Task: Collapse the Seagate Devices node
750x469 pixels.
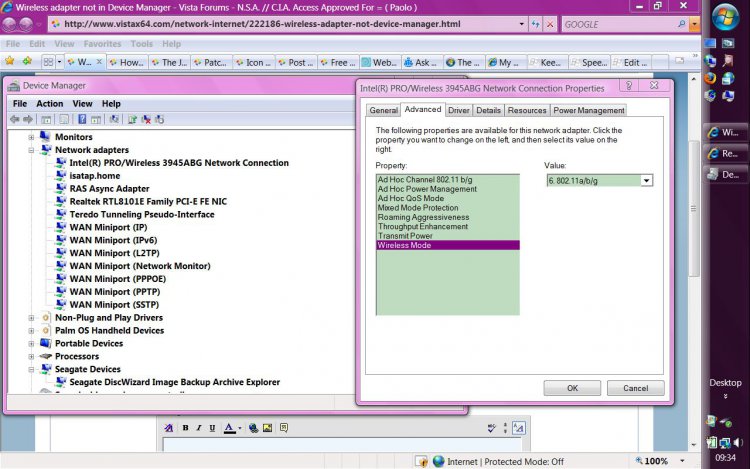Action: 31,370
